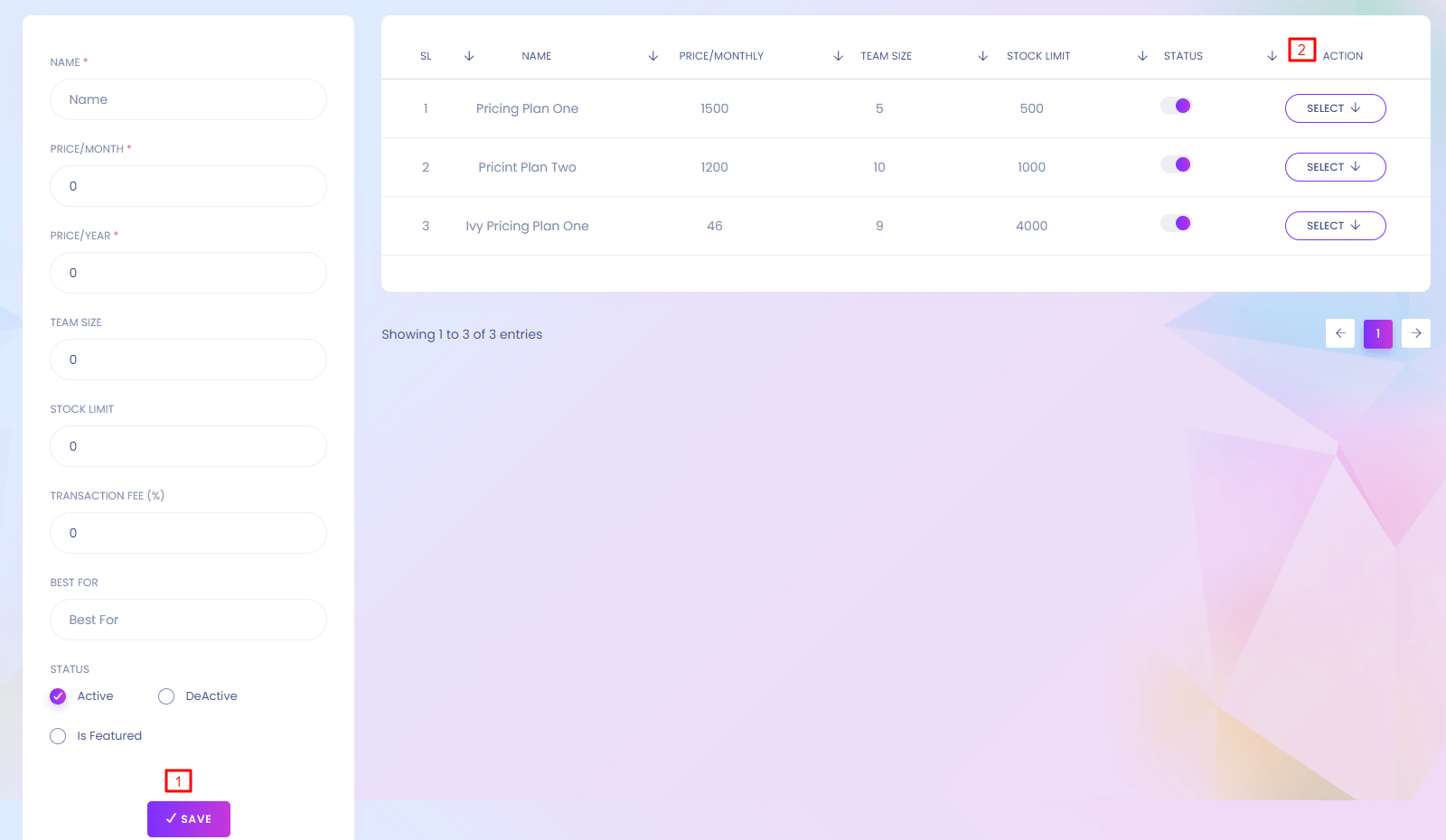Go to previous page arrow

point(1340,333)
